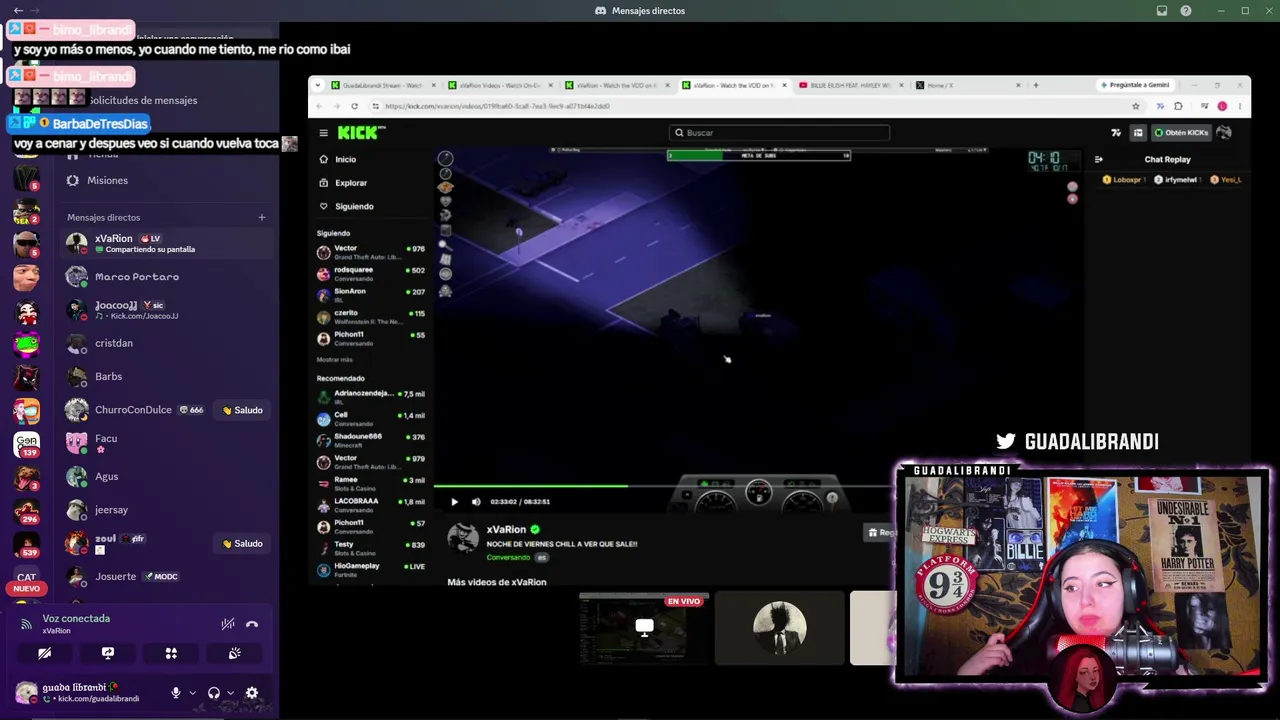The height and width of the screenshot is (720, 1280).
Task: Open browser tab search dropdown
Action: [318, 85]
